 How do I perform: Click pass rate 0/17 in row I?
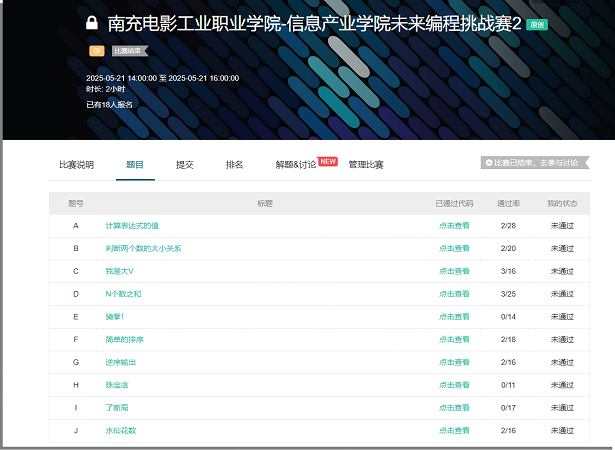click(x=508, y=408)
